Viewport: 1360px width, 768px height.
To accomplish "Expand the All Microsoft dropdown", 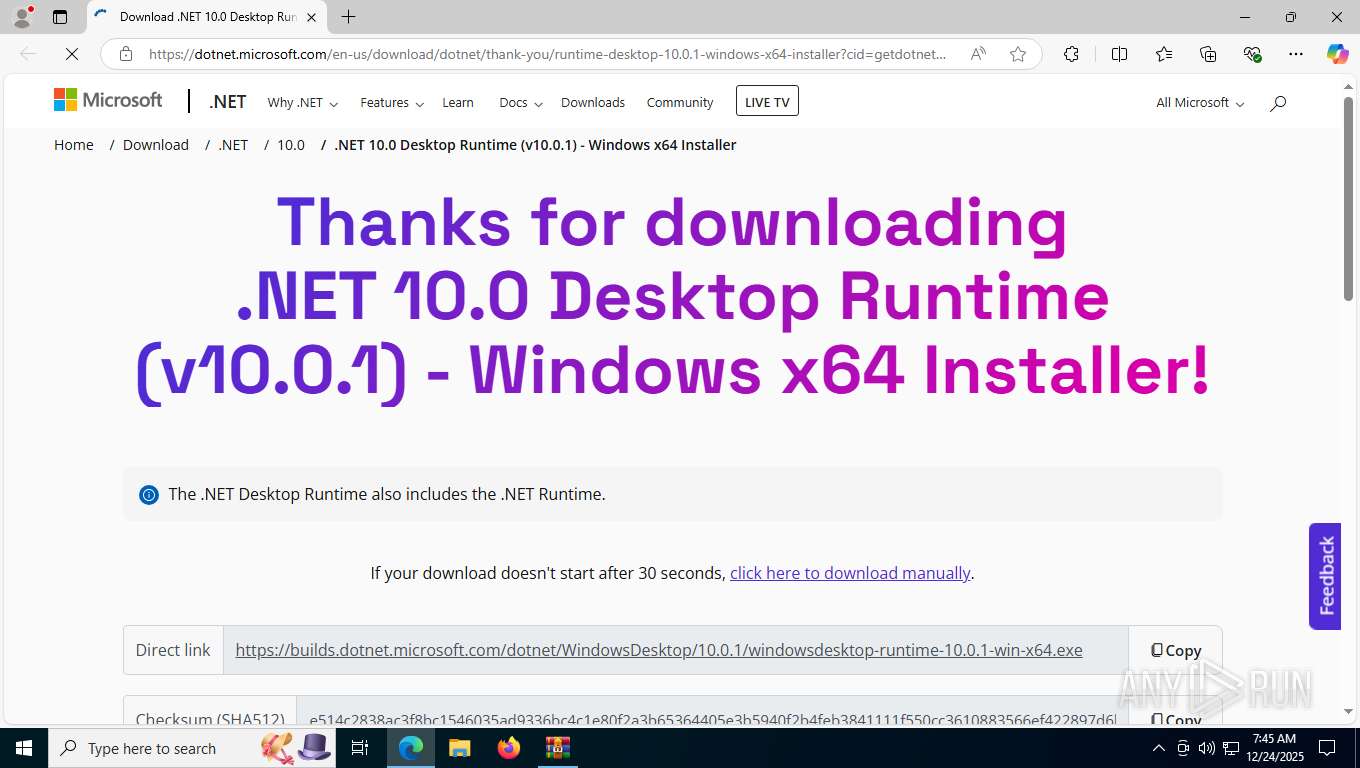I will 1200,102.
